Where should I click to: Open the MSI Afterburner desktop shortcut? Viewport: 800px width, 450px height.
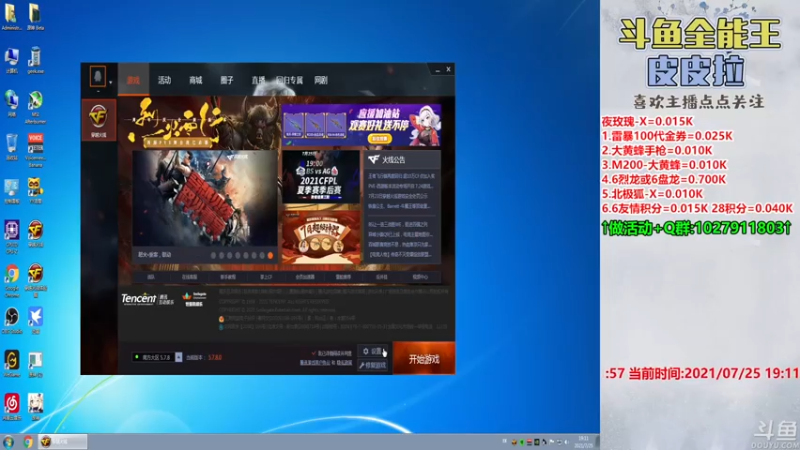[x=35, y=107]
